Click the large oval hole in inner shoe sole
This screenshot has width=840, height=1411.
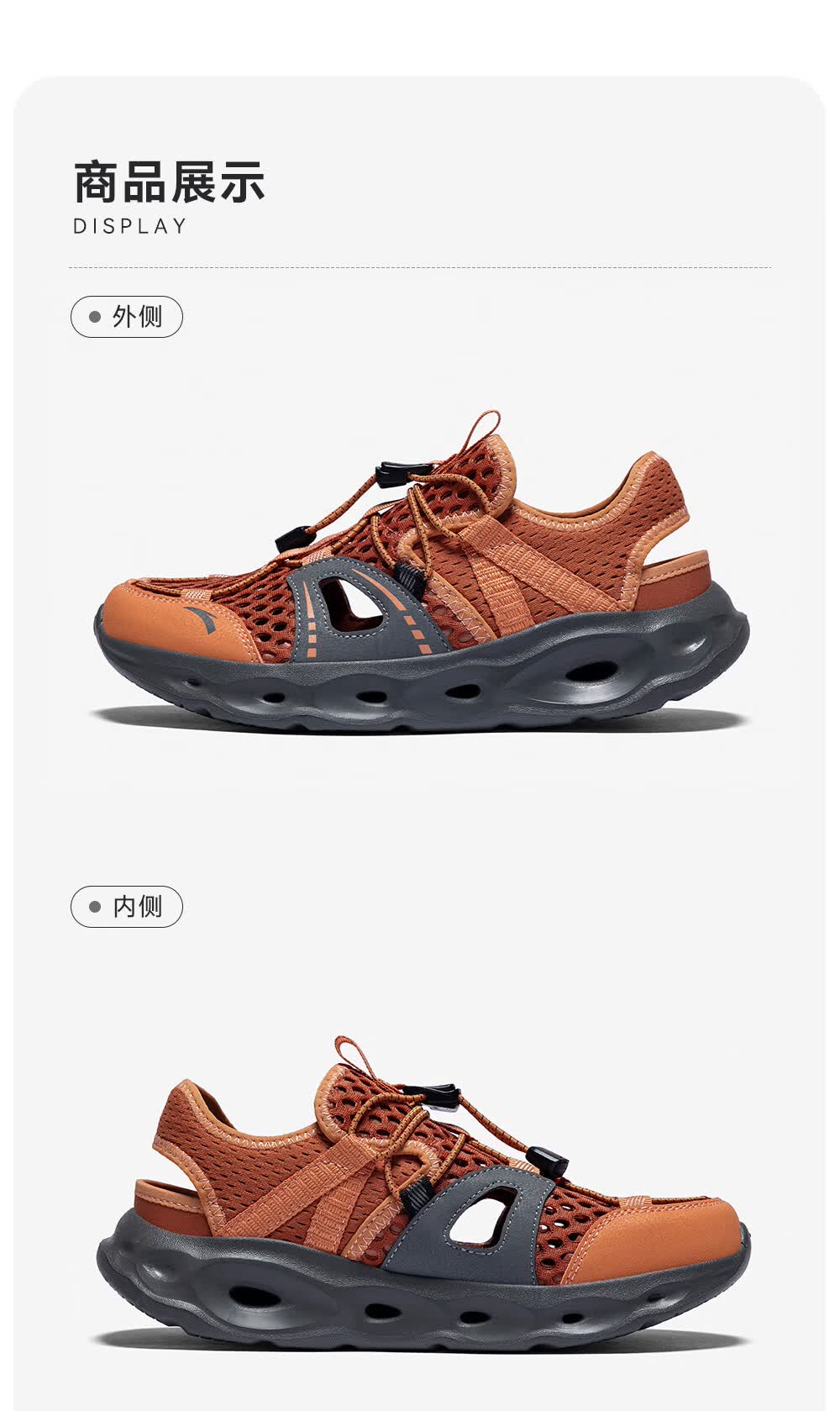[254, 1296]
